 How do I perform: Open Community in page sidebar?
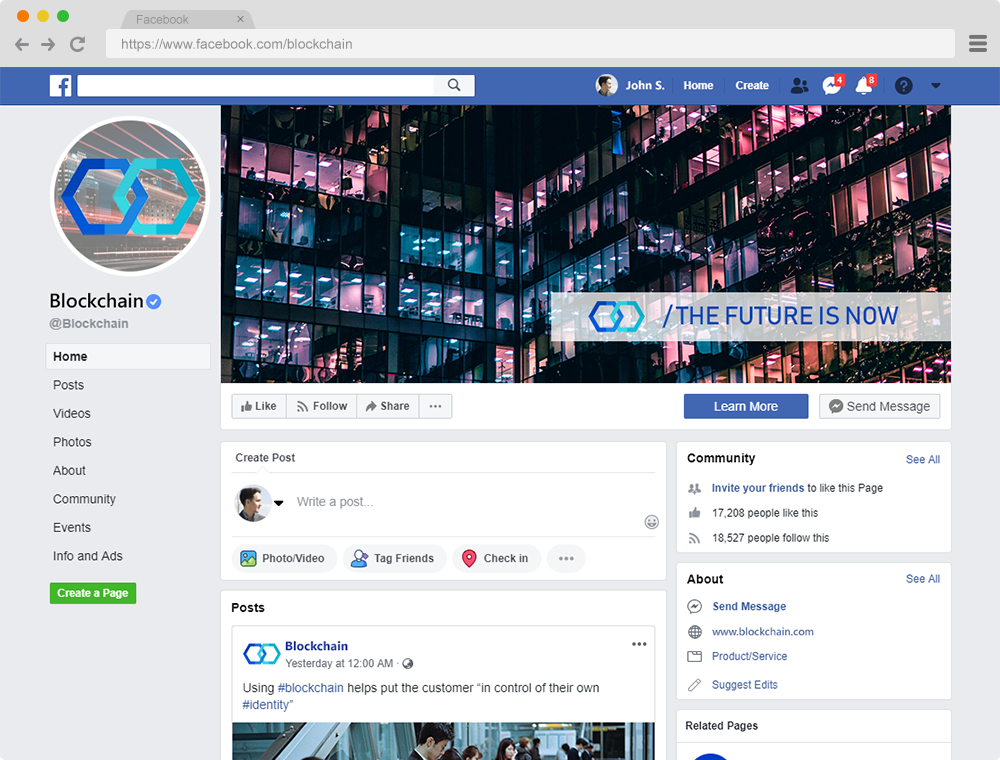coord(84,499)
